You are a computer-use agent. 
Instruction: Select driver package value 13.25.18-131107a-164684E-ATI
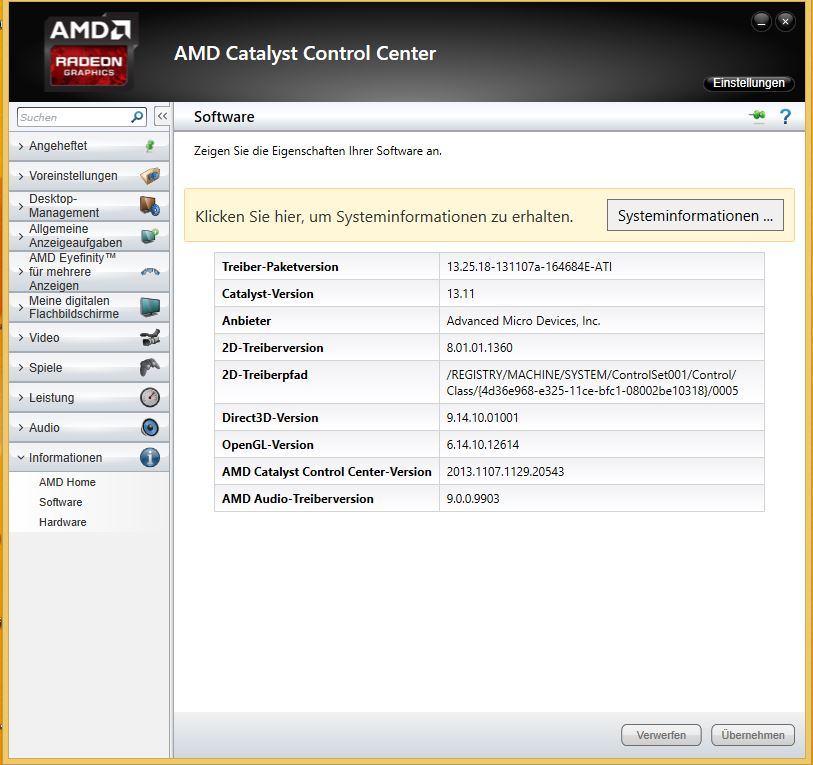click(x=529, y=267)
